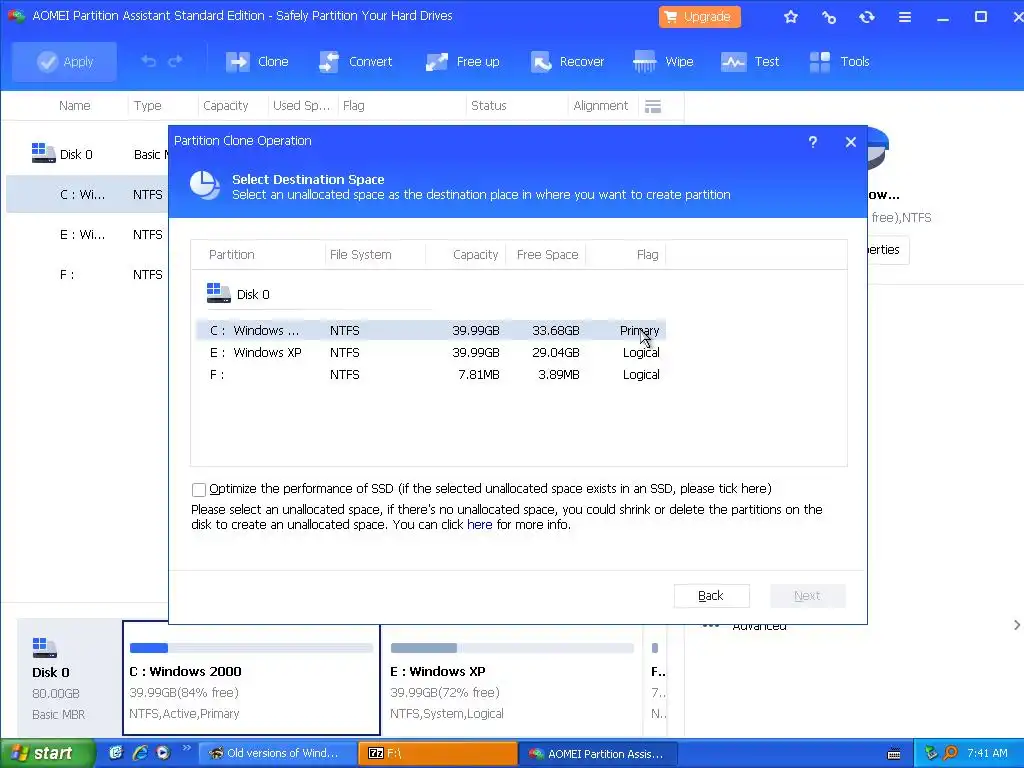Open the Wipe tool
This screenshot has width=1024, height=768.
663,61
